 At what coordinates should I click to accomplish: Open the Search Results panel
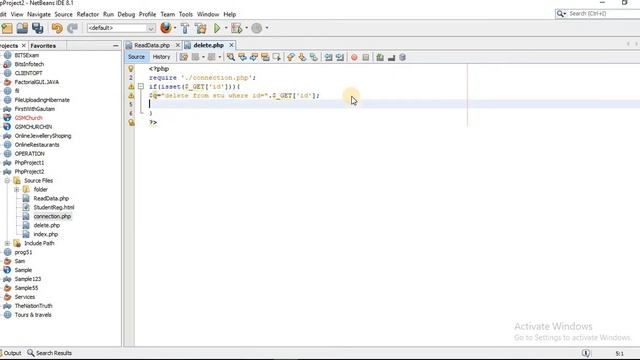coord(49,353)
